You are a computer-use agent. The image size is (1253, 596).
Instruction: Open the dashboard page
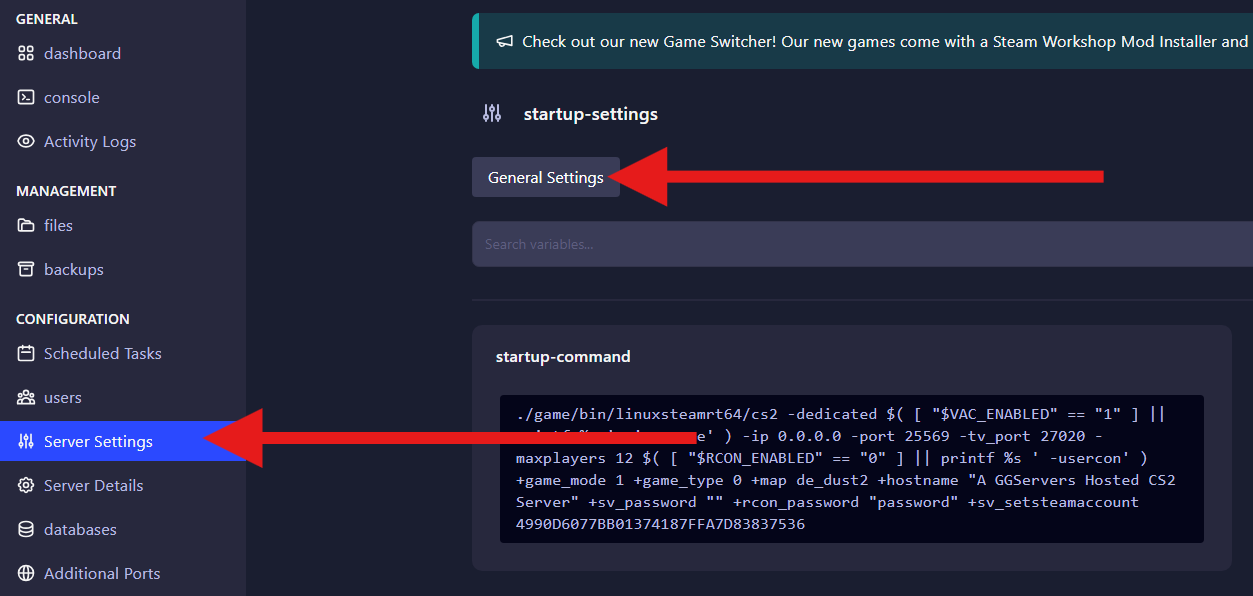click(82, 53)
